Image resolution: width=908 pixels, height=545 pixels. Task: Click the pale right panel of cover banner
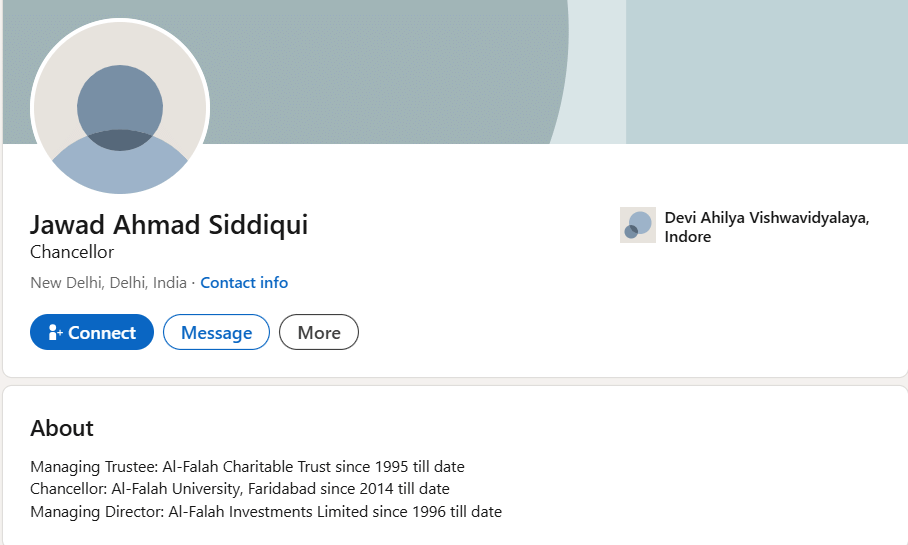pos(765,70)
